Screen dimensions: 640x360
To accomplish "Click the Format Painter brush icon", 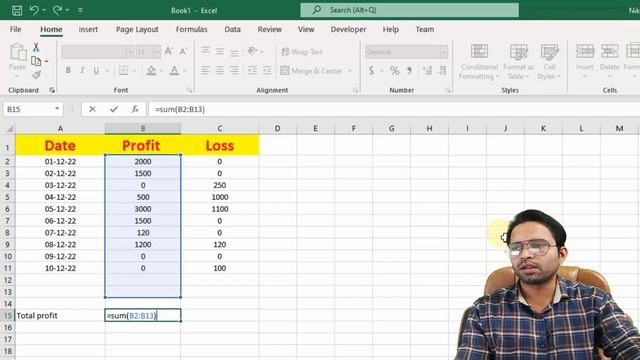I will (x=36, y=75).
